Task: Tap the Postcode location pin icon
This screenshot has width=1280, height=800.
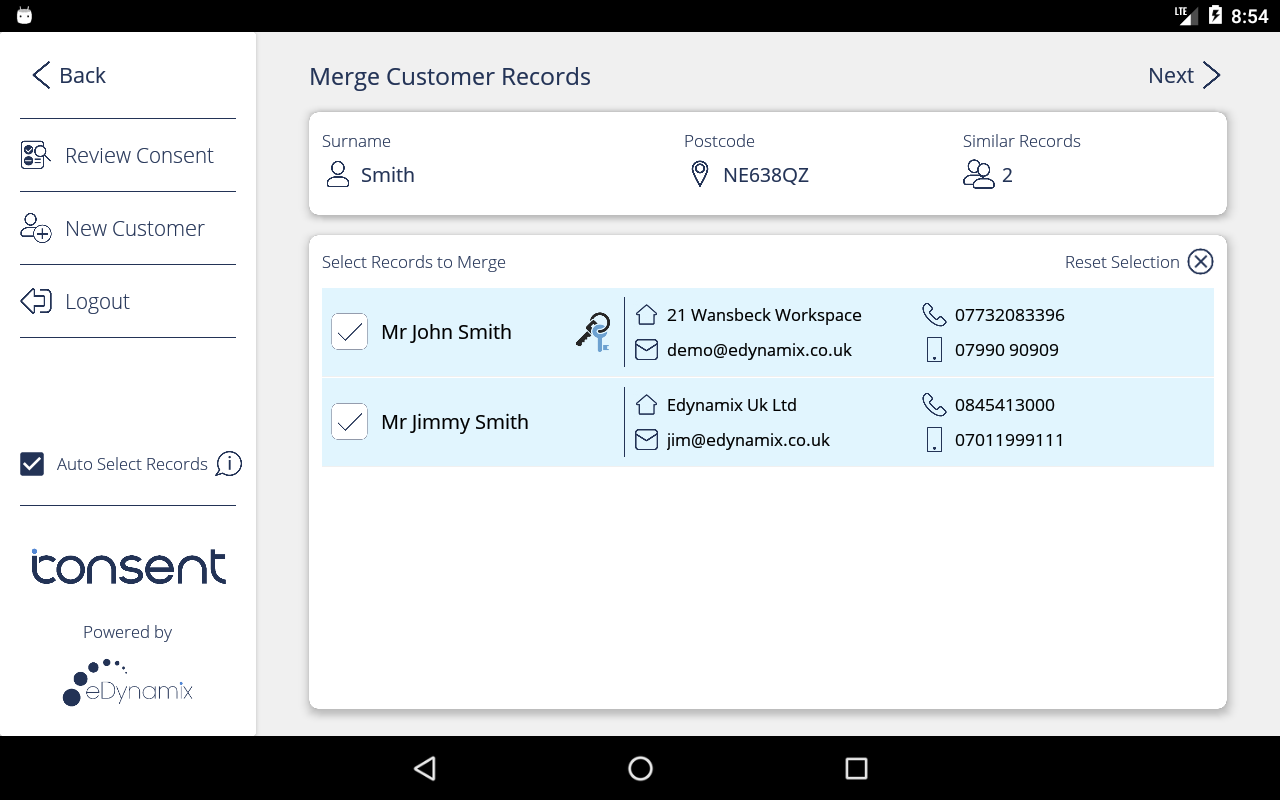Action: point(700,175)
